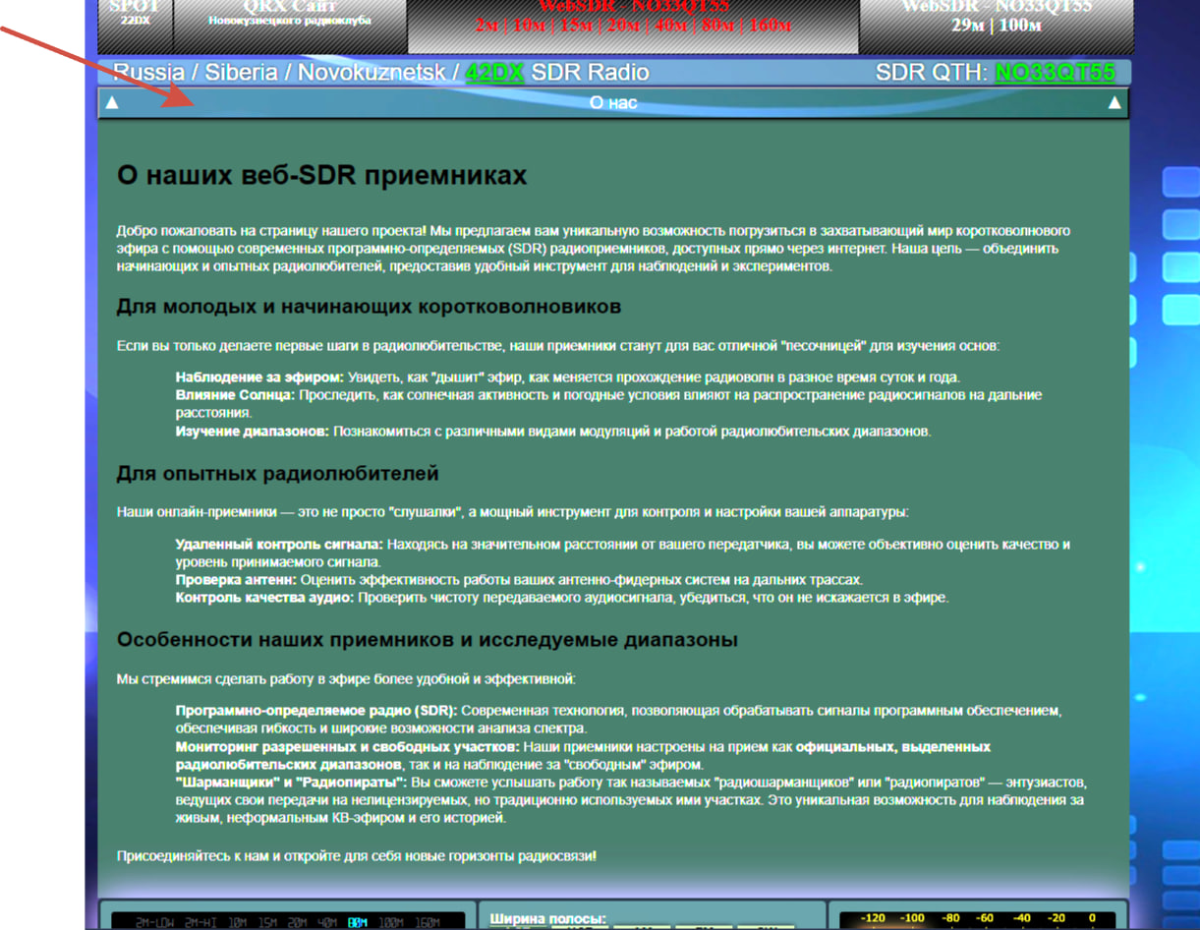Click the right triangle on "О нас" bar
This screenshot has height=930, width=1200.
coord(1114,103)
